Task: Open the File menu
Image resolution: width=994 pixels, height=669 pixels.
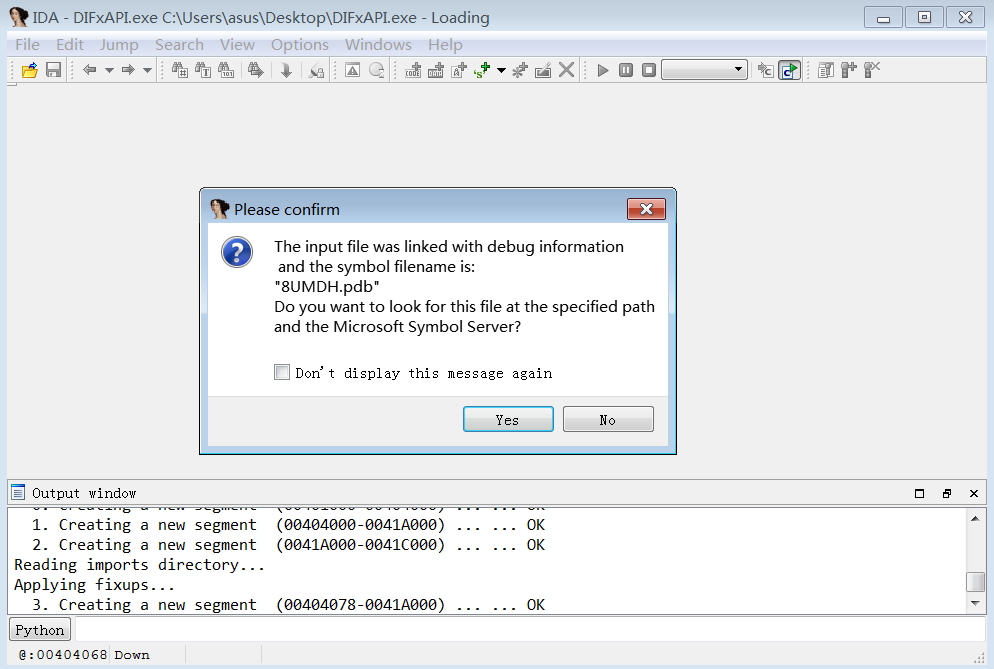Action: (27, 45)
